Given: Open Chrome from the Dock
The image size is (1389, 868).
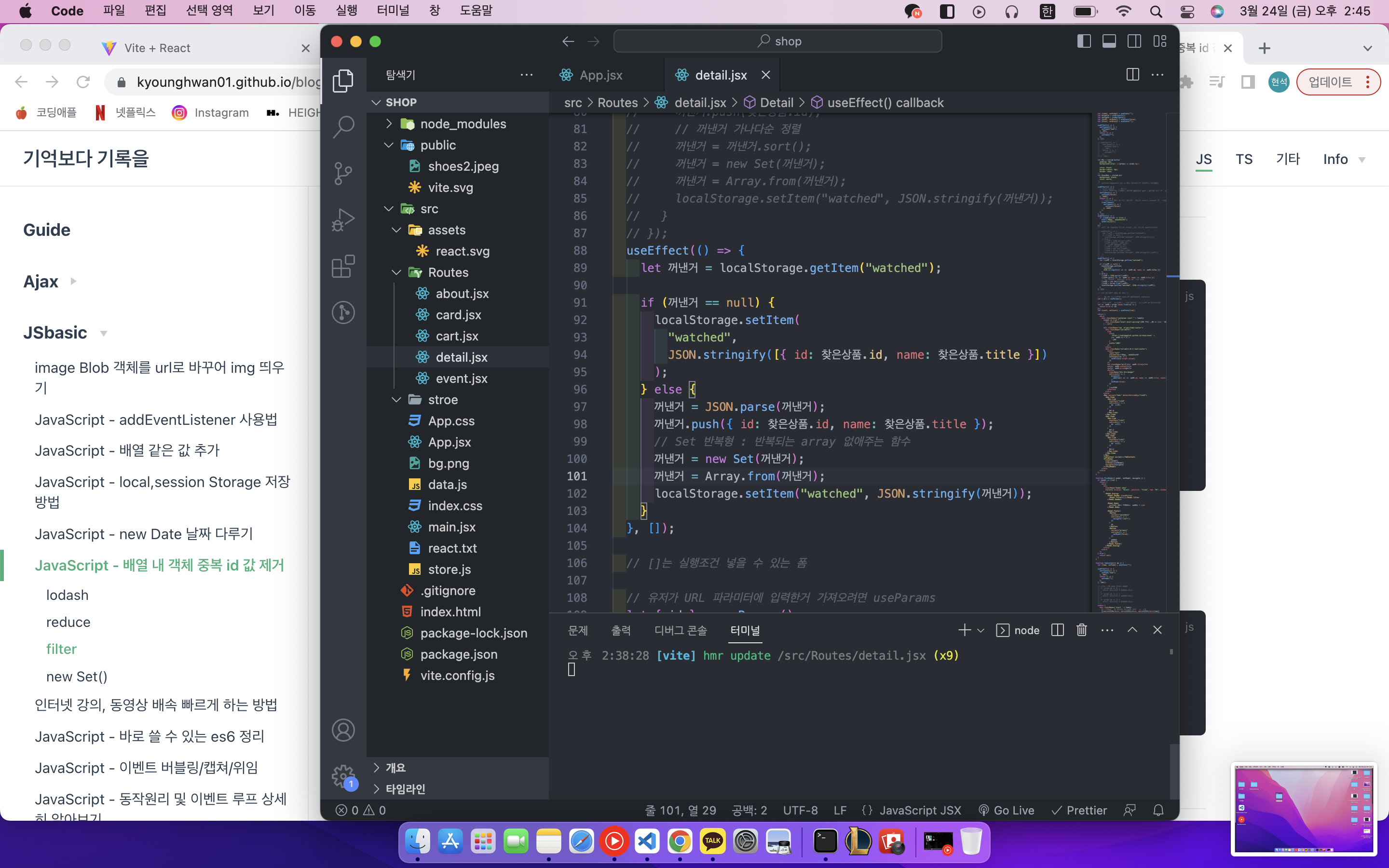Looking at the screenshot, I should [x=680, y=841].
